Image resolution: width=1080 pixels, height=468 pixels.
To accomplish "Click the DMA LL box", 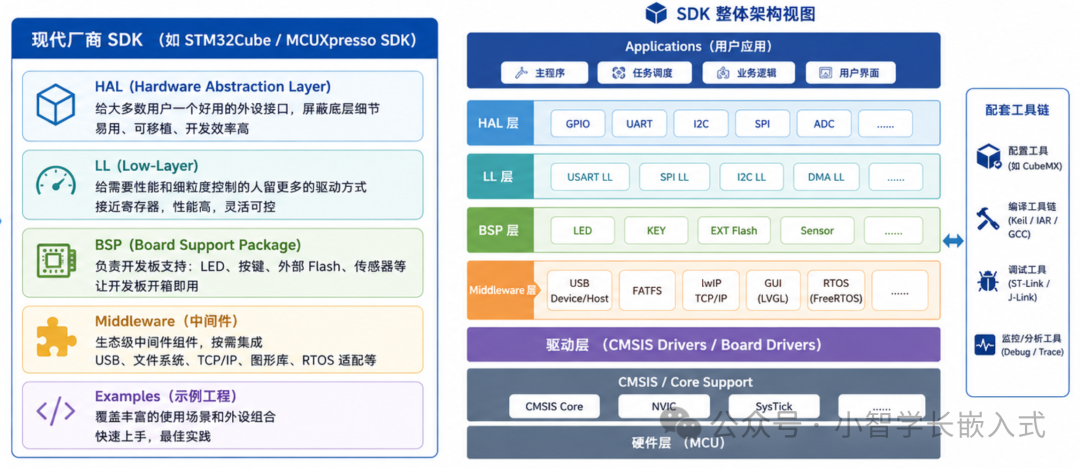I will [x=826, y=177].
